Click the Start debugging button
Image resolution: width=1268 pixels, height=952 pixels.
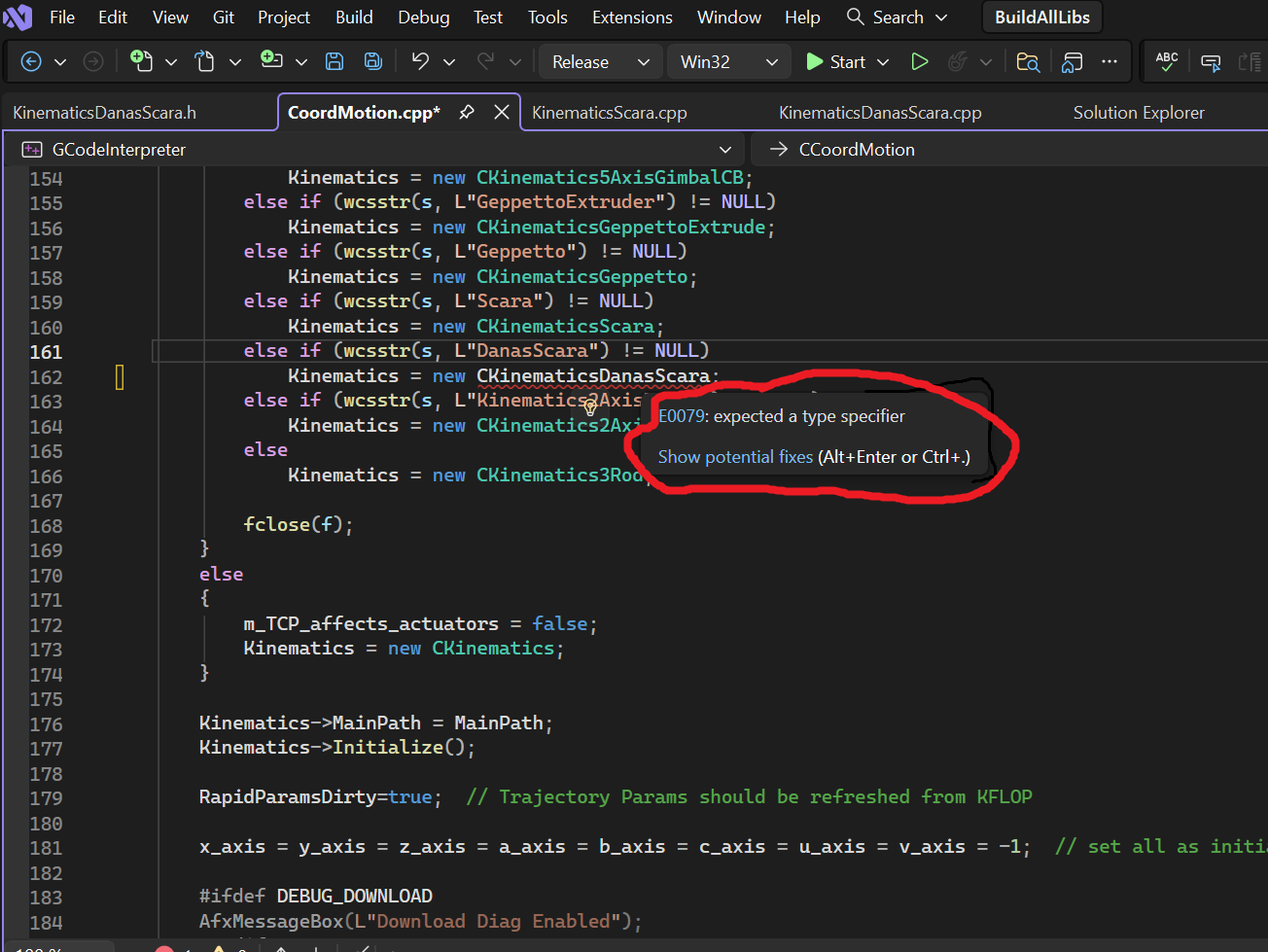click(x=835, y=62)
